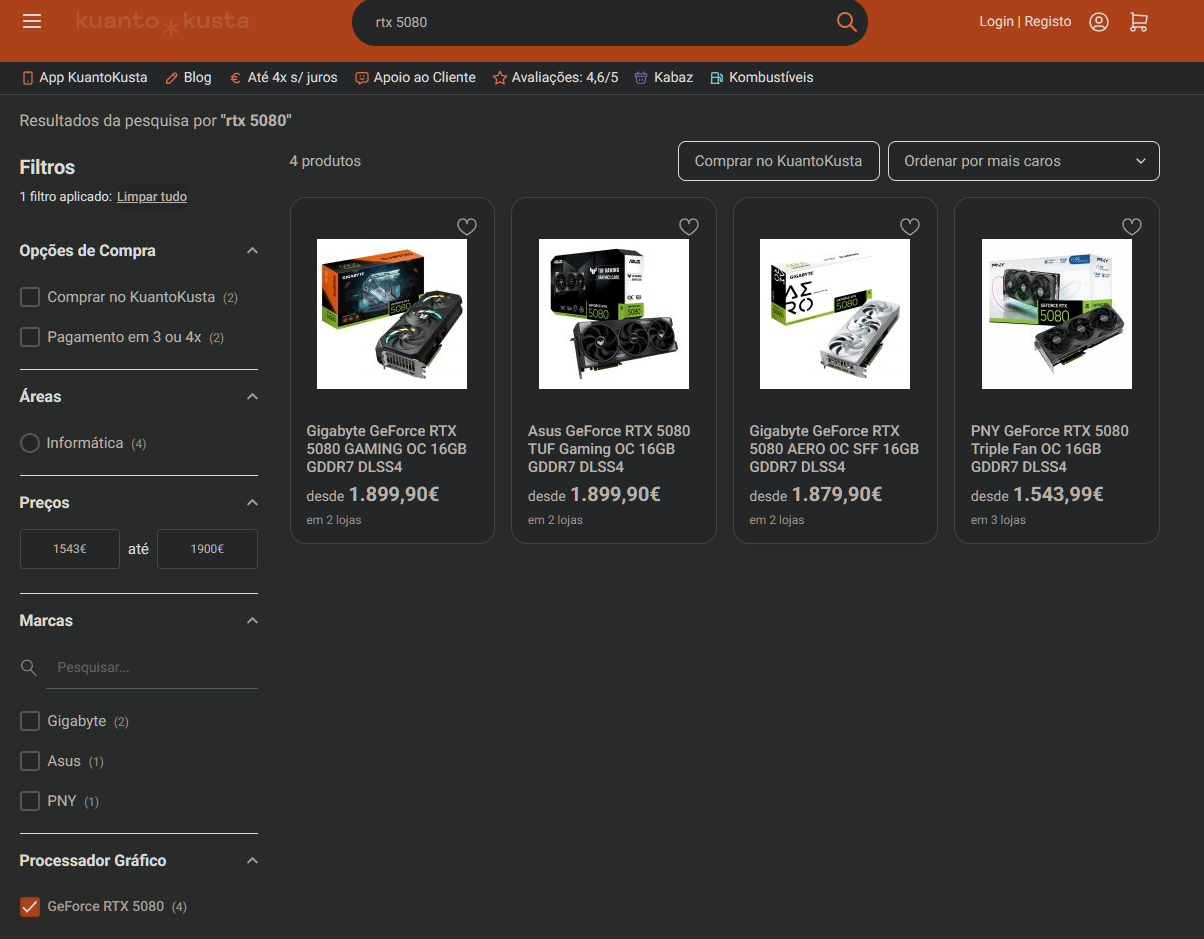Collapse the Marcas section
This screenshot has height=939, width=1204.
tap(252, 621)
